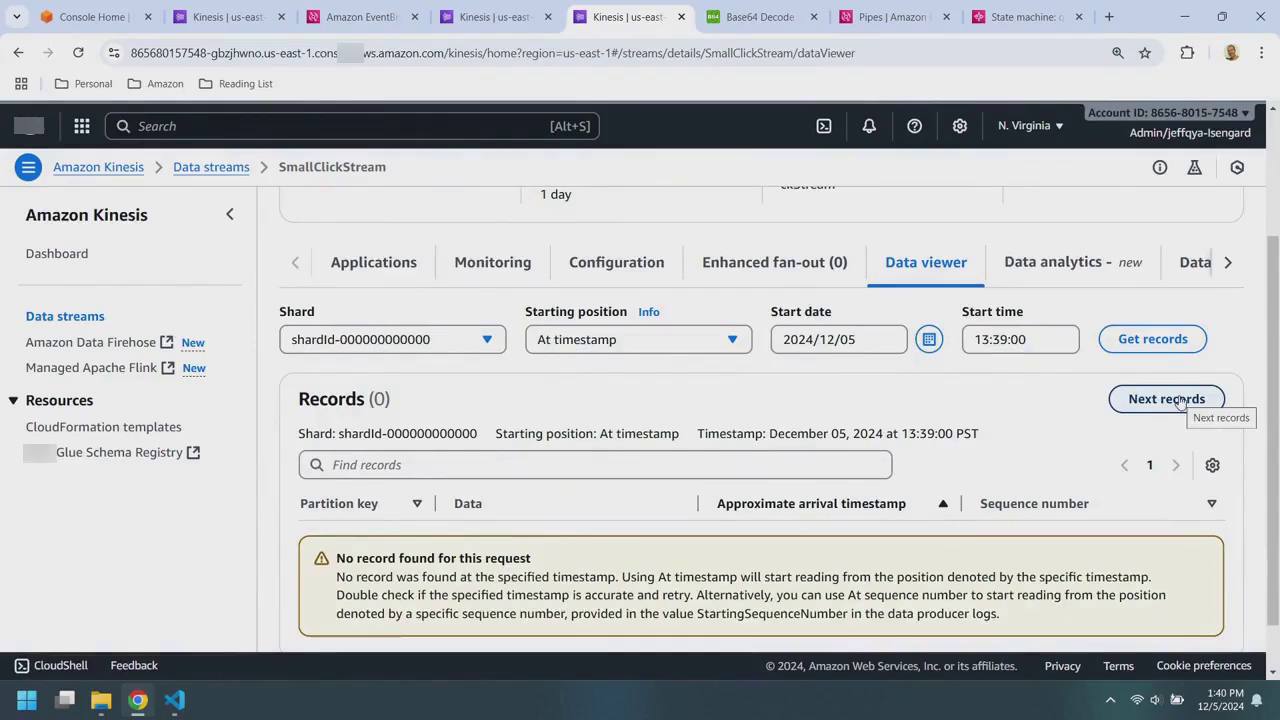Open browser apps grid in bookmarks bar
Image resolution: width=1280 pixels, height=720 pixels.
[21, 84]
